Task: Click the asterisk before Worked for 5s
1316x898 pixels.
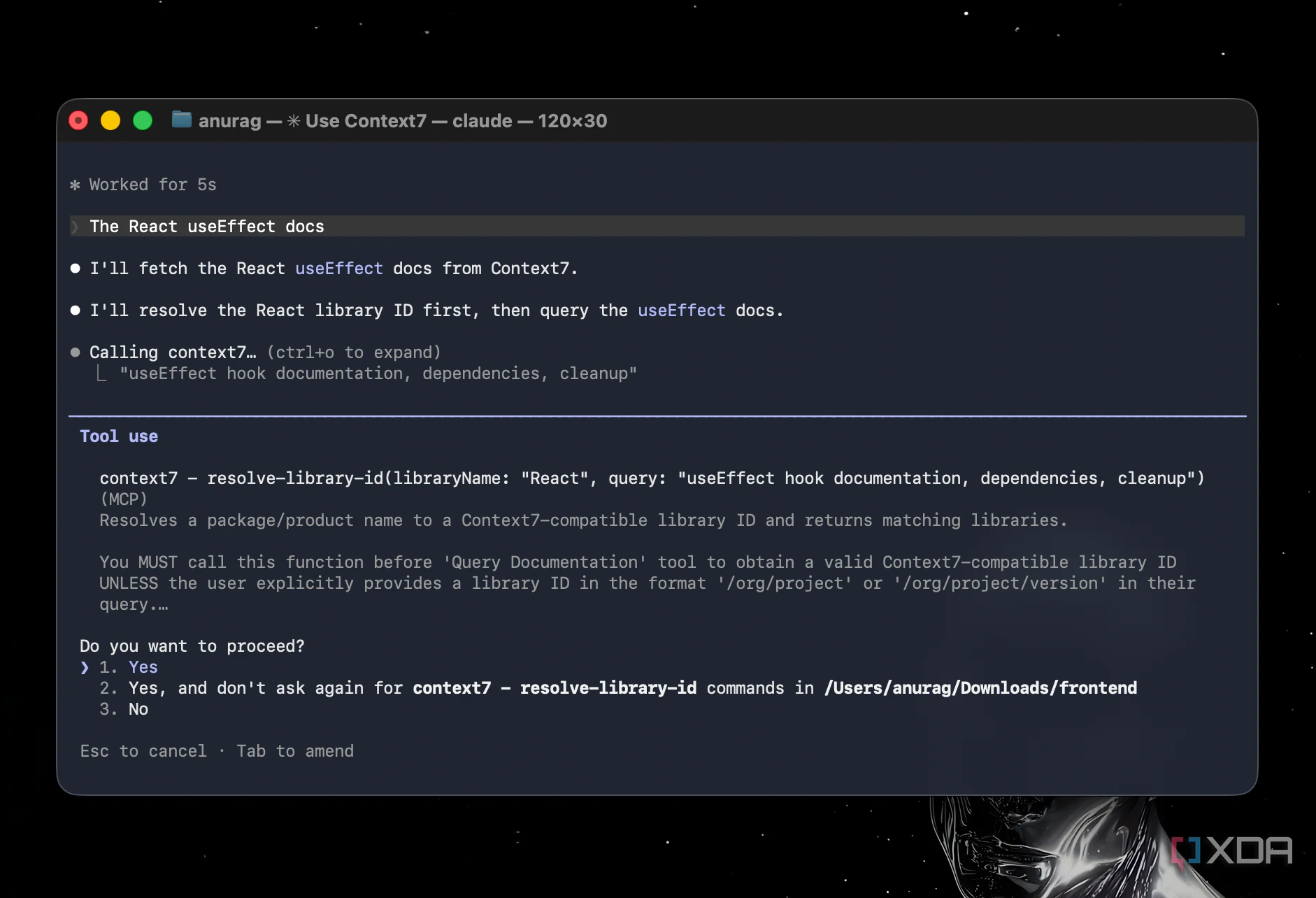Action: [x=75, y=185]
